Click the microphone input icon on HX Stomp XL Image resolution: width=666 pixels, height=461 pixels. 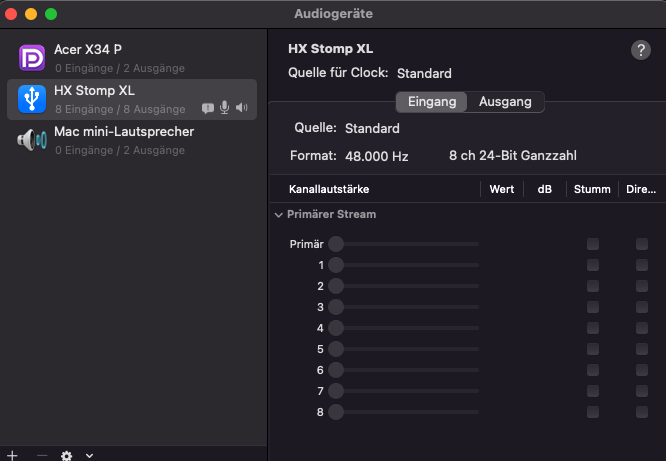point(225,107)
